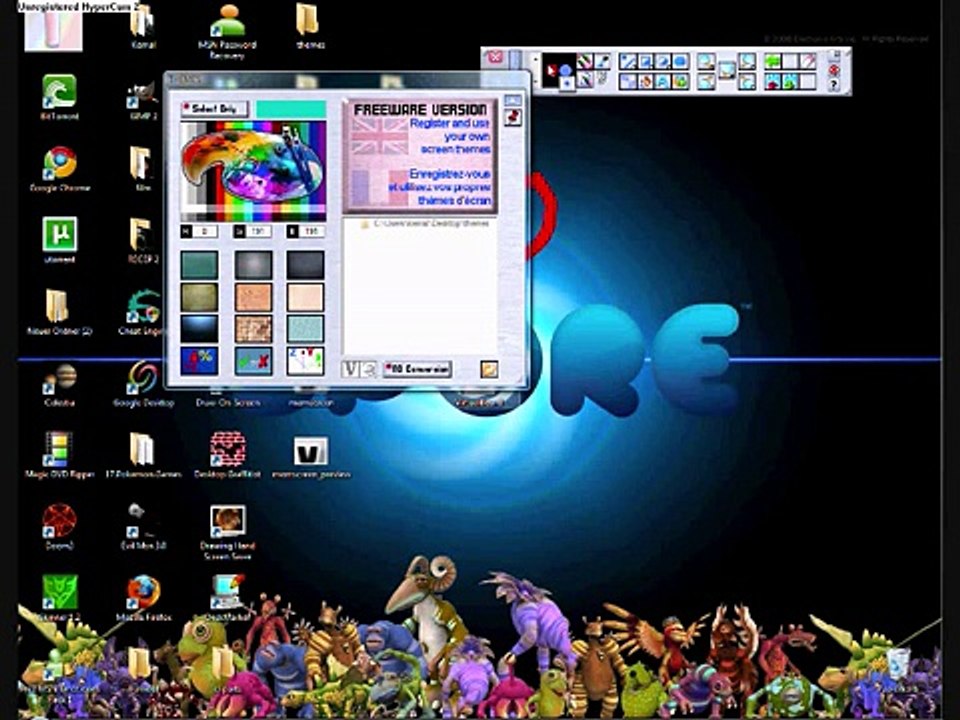Choose the dark charcoal theme thumbnail
This screenshot has height=720, width=960.
tap(305, 264)
